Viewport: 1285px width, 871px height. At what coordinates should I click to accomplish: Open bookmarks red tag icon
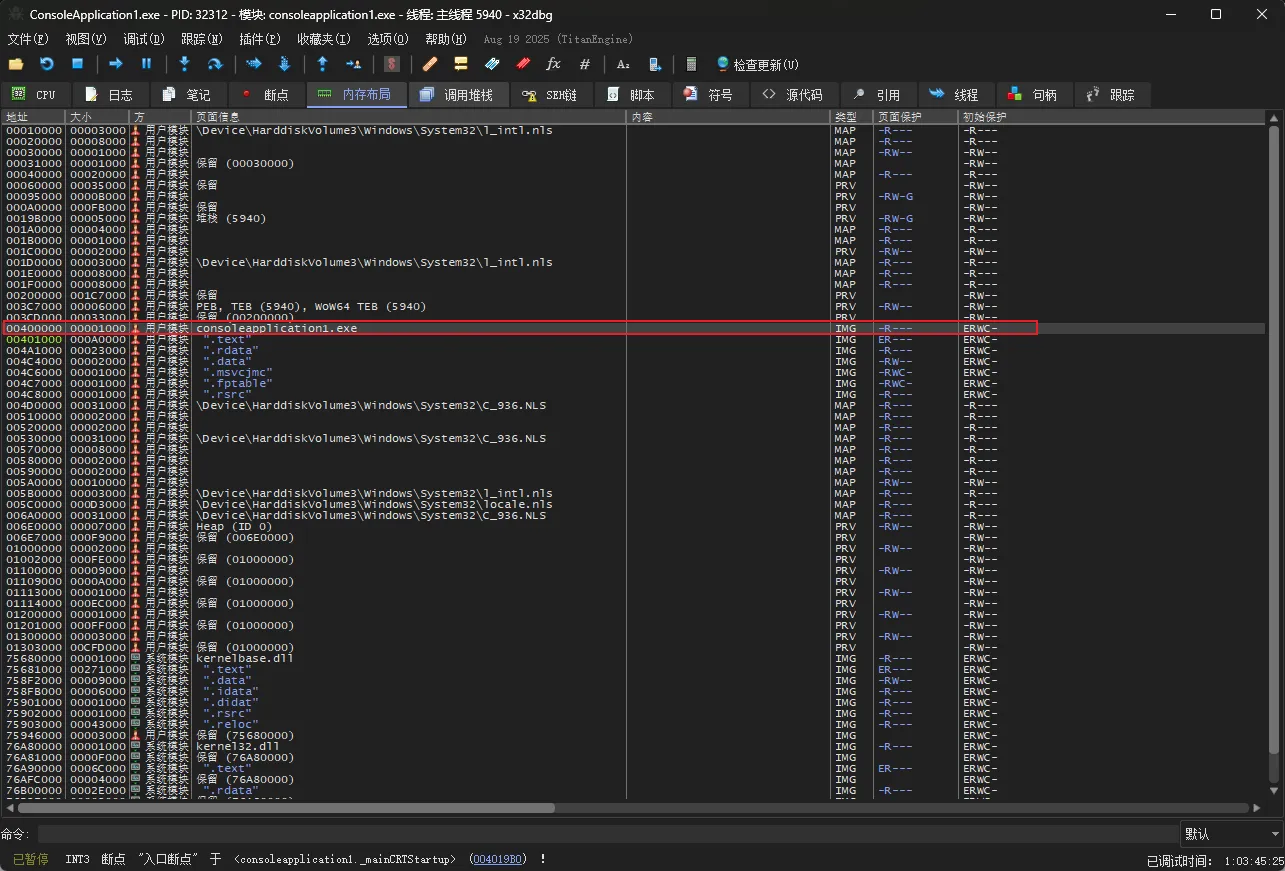(x=523, y=64)
